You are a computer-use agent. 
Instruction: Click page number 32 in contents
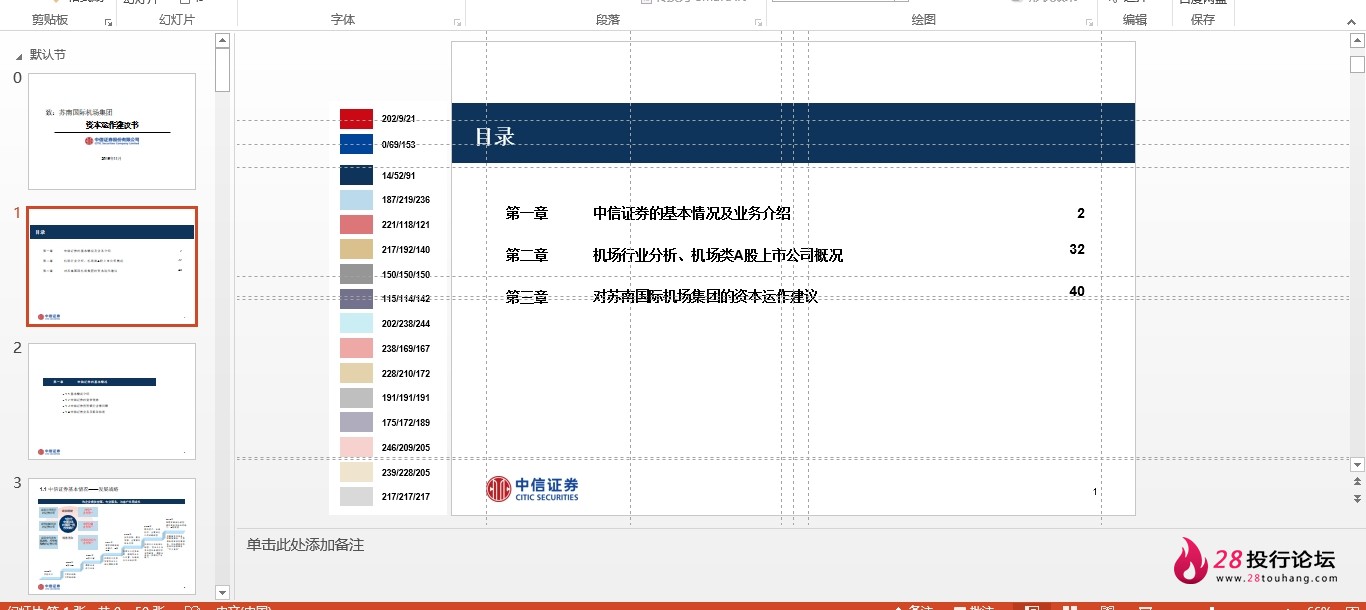pyautogui.click(x=1077, y=249)
